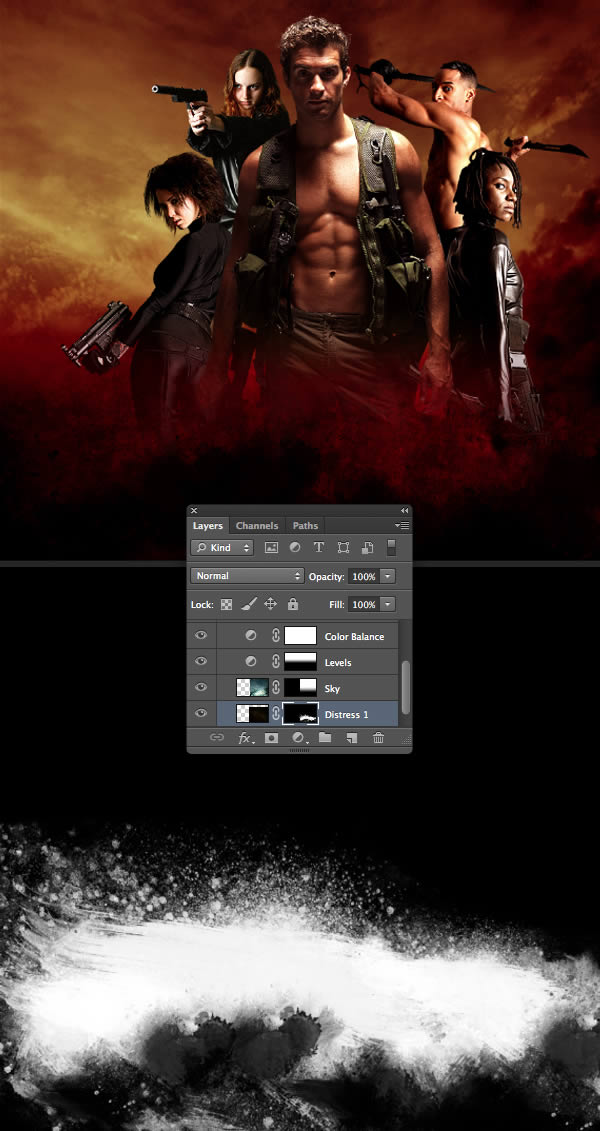Toggle the layer filtering switch
Image resolution: width=600 pixels, height=1131 pixels.
[x=392, y=547]
